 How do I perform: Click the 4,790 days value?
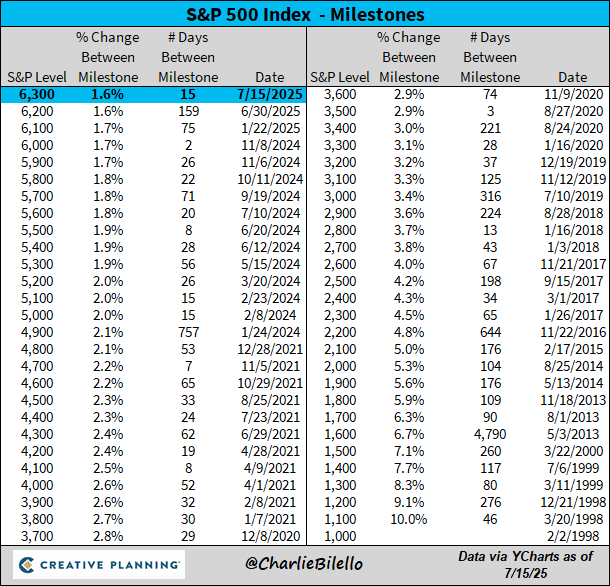(490, 434)
